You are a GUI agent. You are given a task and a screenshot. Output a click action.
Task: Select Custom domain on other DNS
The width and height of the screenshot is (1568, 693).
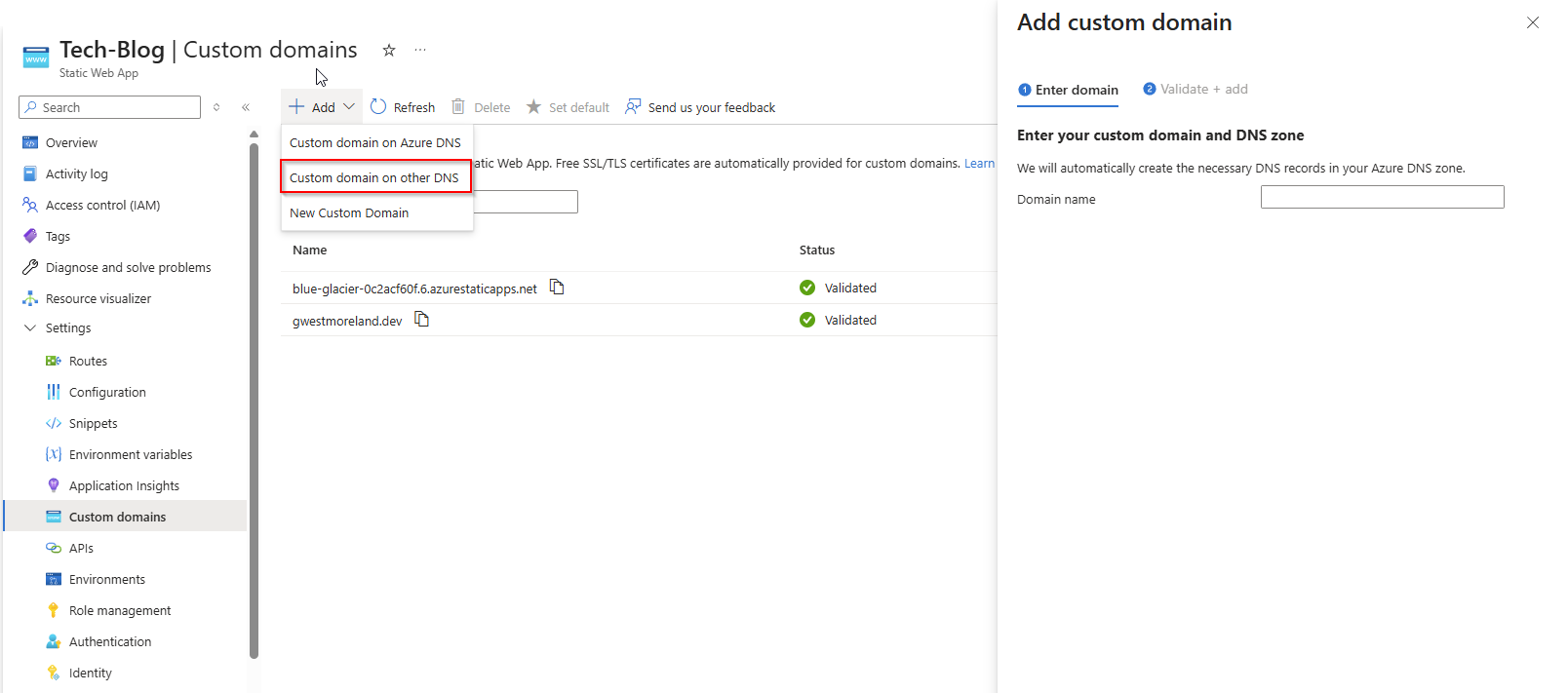coord(376,177)
